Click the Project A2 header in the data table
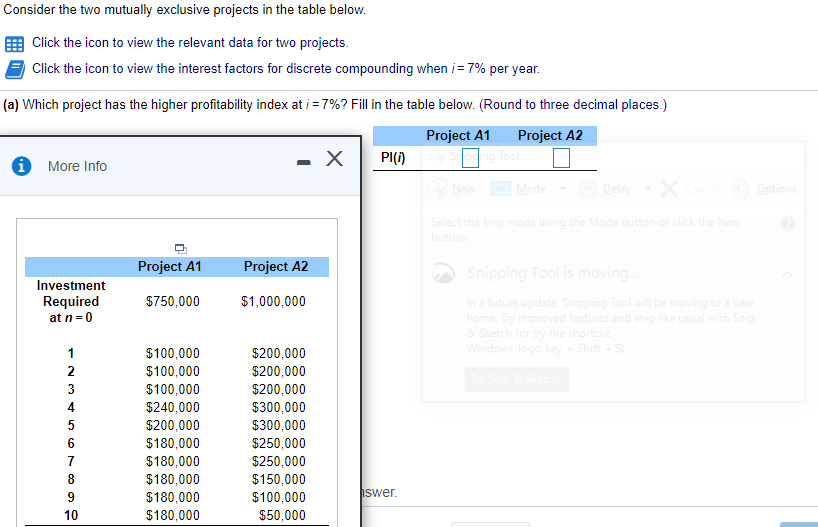Screen dimensions: 818x527 click(276, 267)
